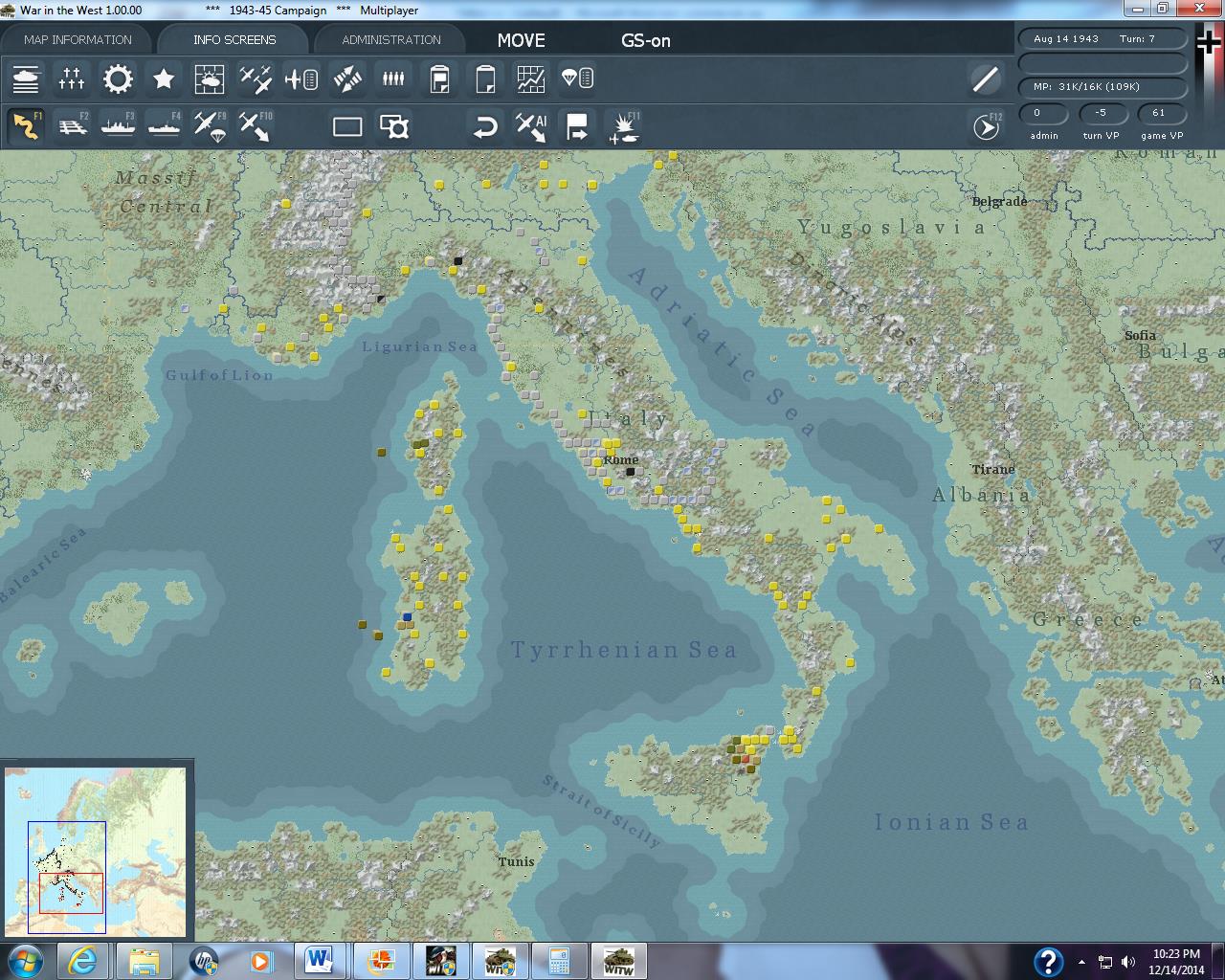1225x980 pixels.
Task: Open the air unit list report
Action: tap(301, 78)
